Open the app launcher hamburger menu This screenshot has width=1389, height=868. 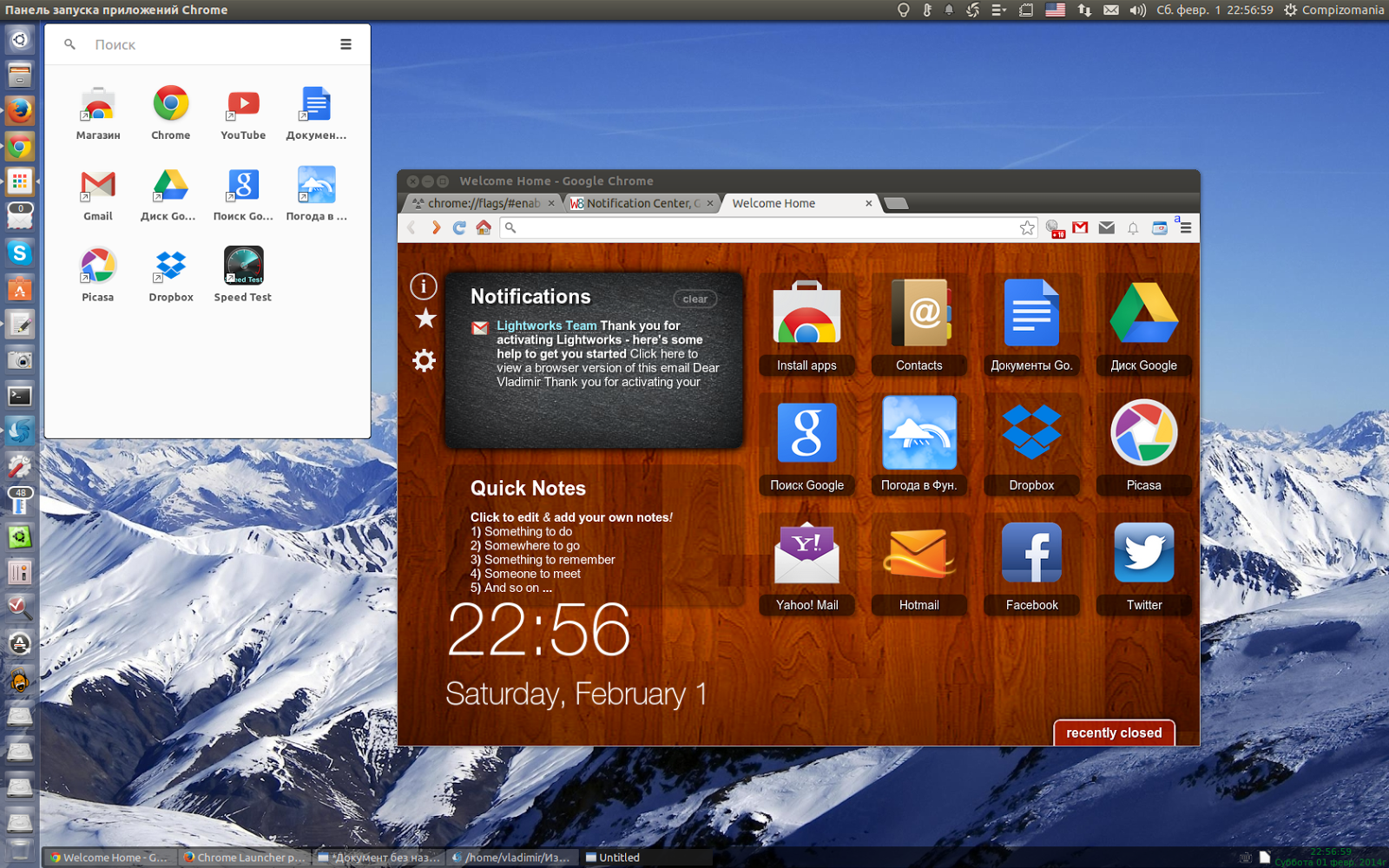click(x=346, y=44)
